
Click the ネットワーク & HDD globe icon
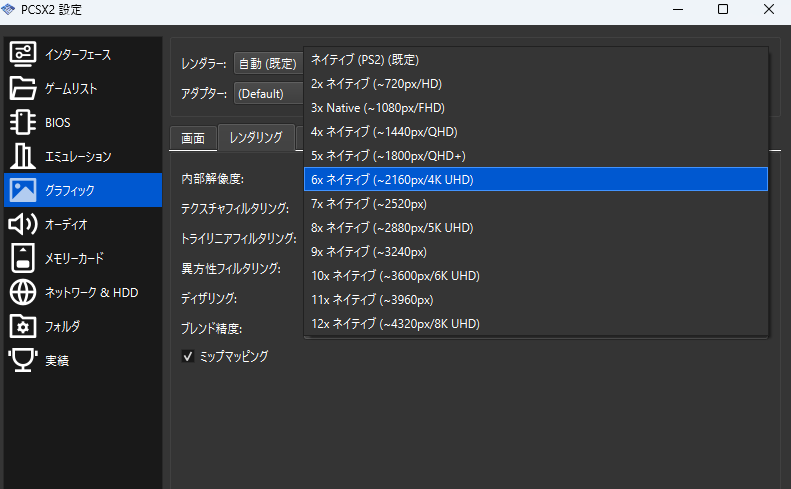pos(23,292)
